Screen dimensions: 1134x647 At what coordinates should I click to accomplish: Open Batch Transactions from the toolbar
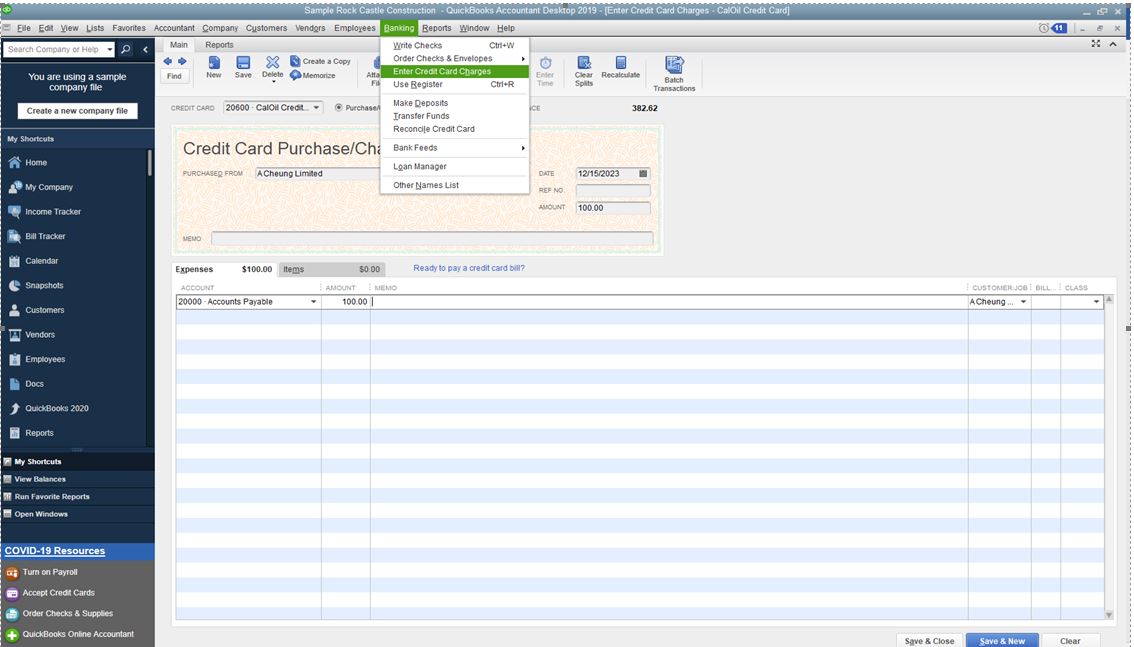[674, 65]
